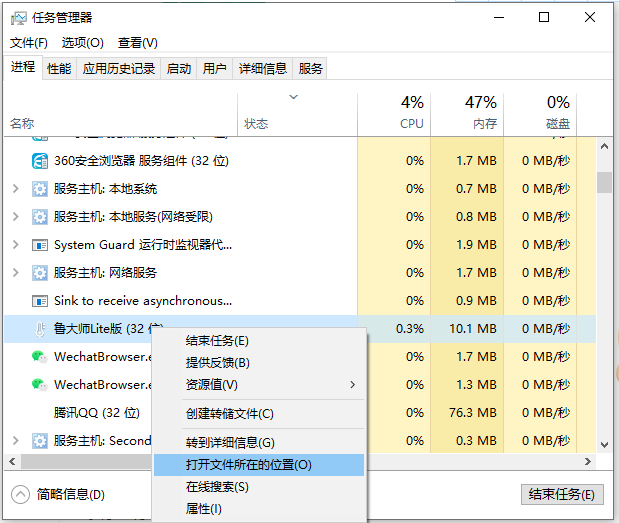Screen dimensions: 619x523
Task: Switch to the 性能 tab
Action: 59,68
